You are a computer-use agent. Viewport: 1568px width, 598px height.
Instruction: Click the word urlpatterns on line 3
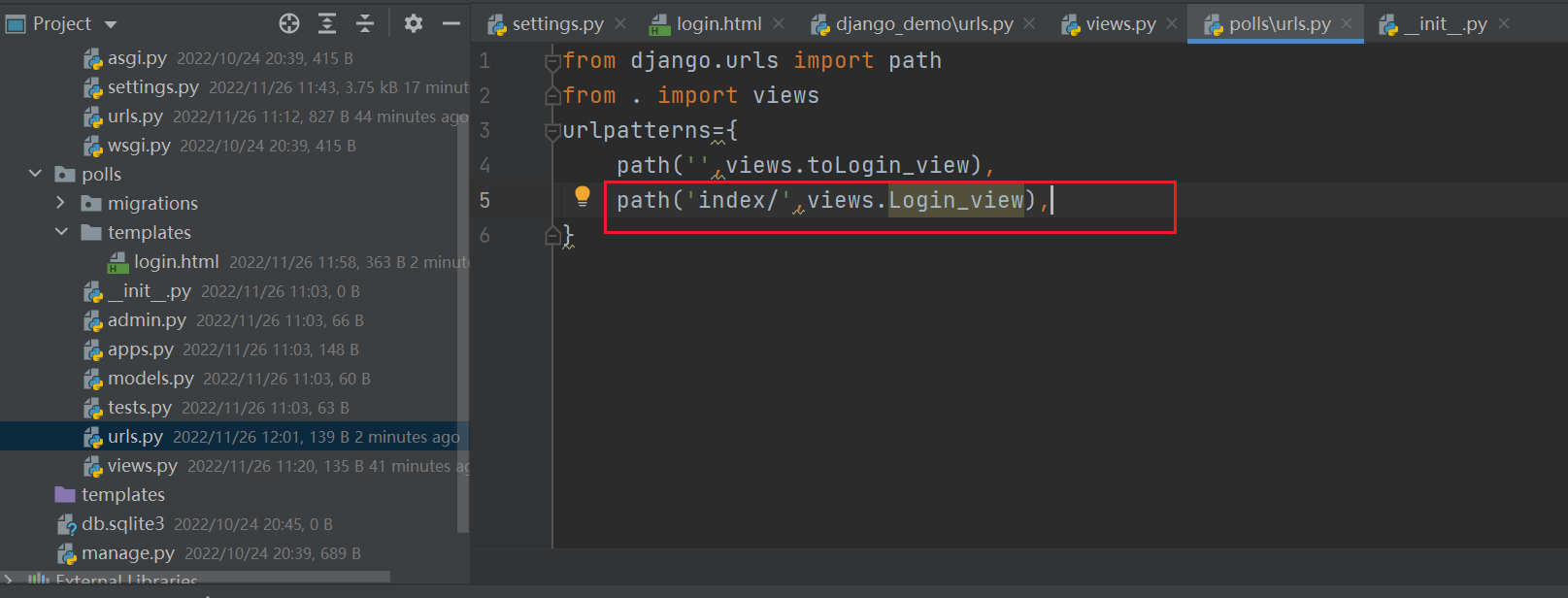tap(637, 130)
